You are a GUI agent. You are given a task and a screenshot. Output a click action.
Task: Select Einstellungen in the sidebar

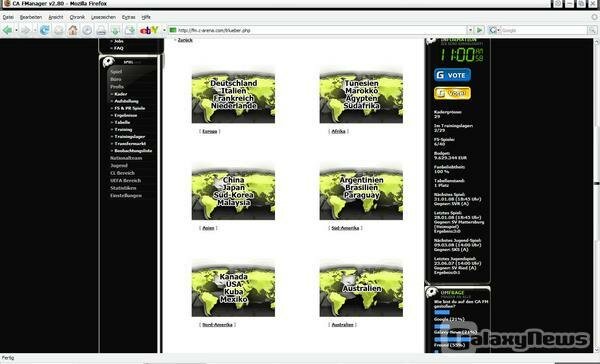(126, 196)
